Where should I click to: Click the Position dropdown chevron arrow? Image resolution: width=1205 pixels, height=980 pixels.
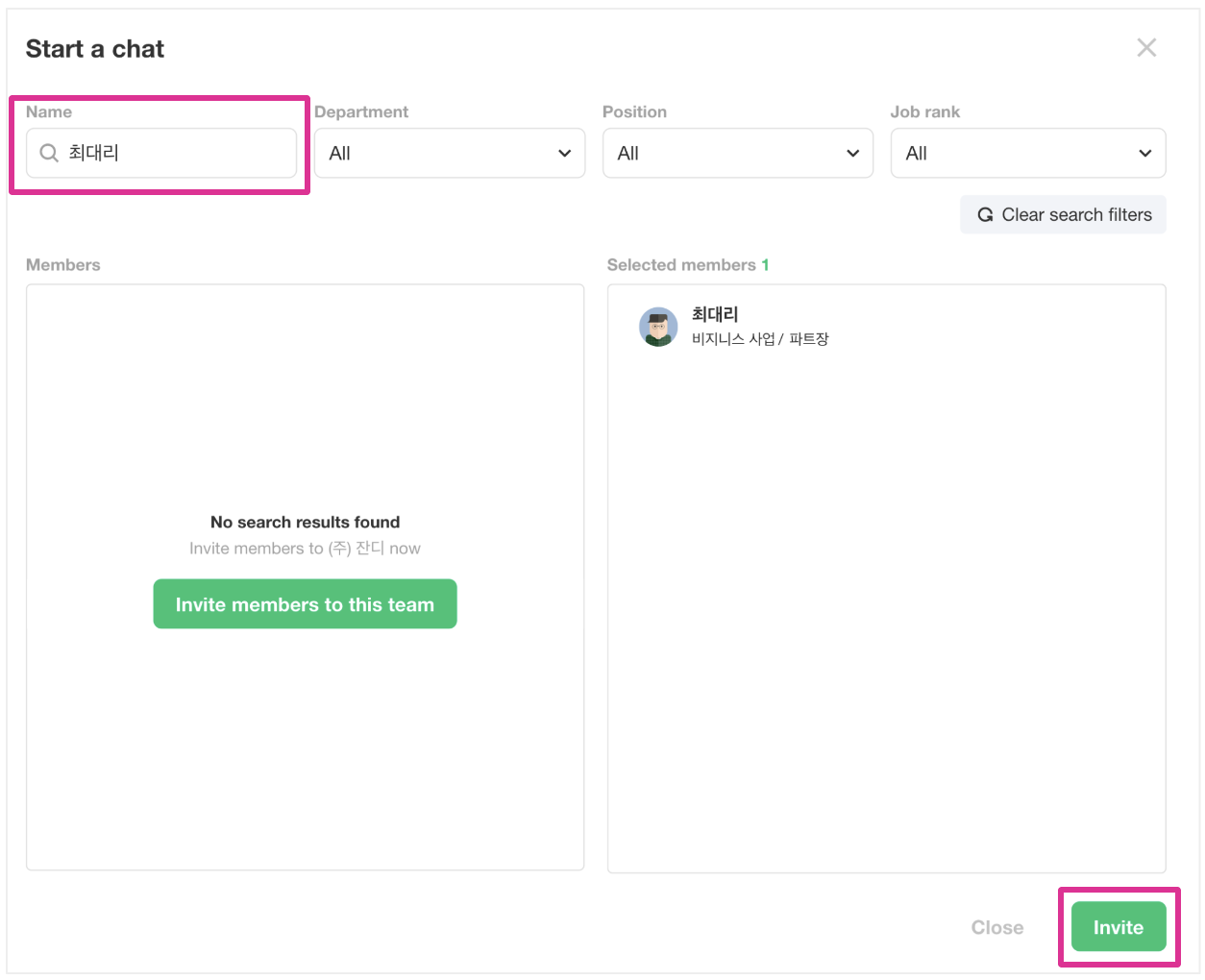[852, 154]
